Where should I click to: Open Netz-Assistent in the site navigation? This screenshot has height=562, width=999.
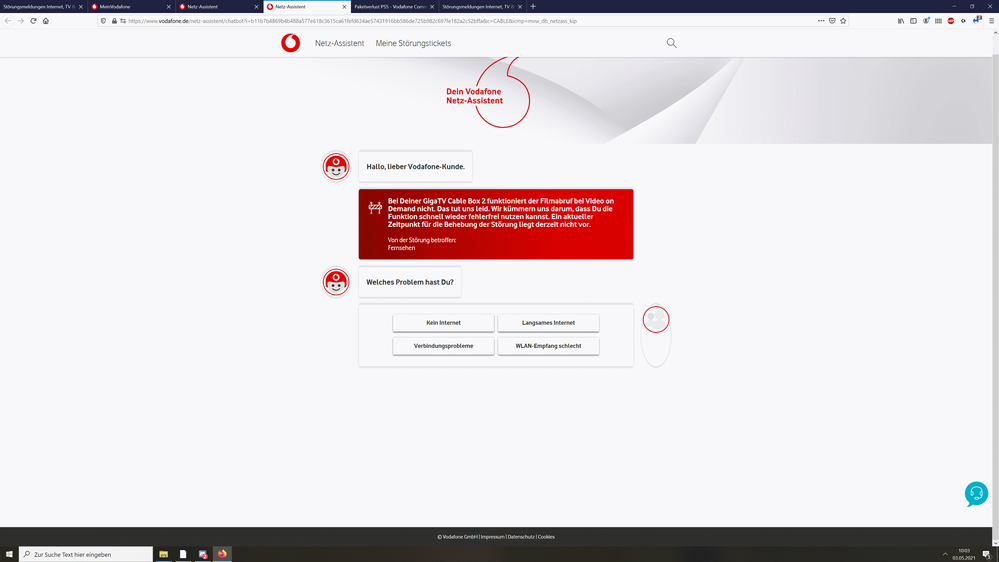tap(340, 43)
